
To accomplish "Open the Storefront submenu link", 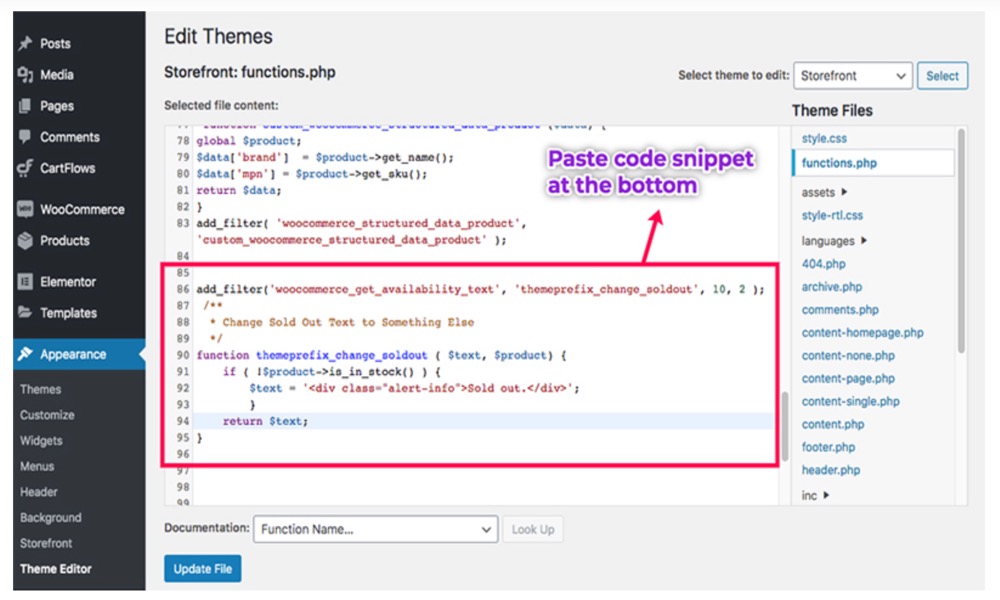I will (46, 543).
